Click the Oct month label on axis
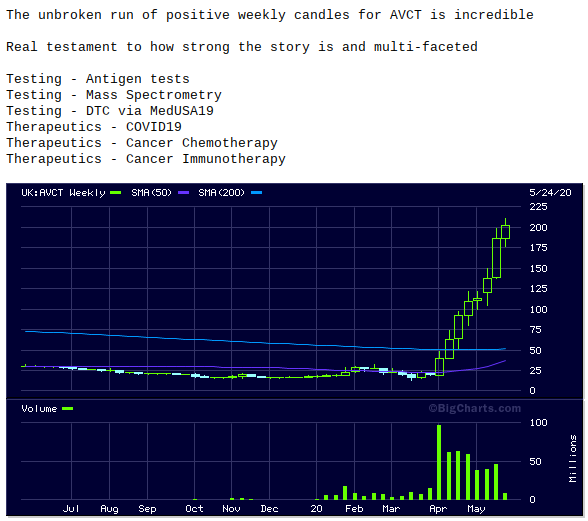The height and width of the screenshot is (521, 588). pyautogui.click(x=194, y=509)
